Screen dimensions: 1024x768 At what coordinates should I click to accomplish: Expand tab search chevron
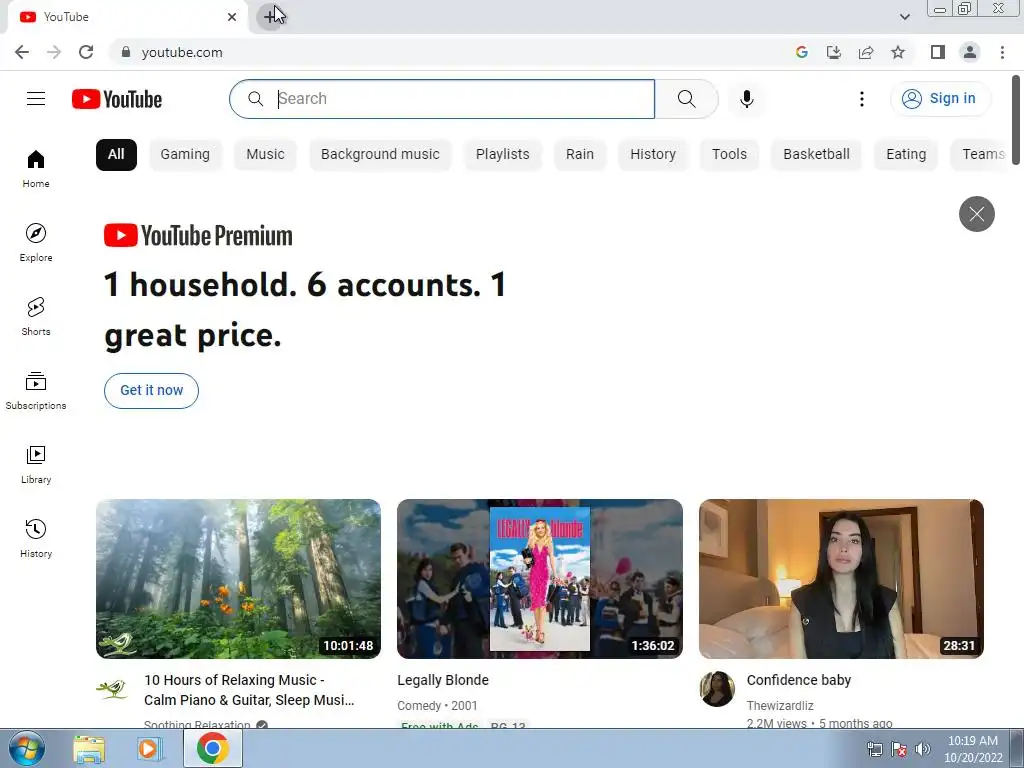click(x=904, y=17)
